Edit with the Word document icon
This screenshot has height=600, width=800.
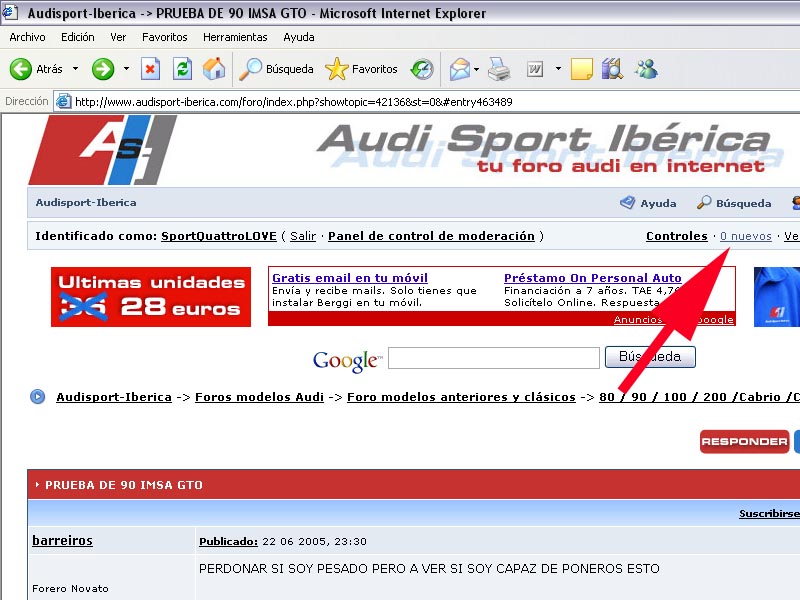coord(535,69)
